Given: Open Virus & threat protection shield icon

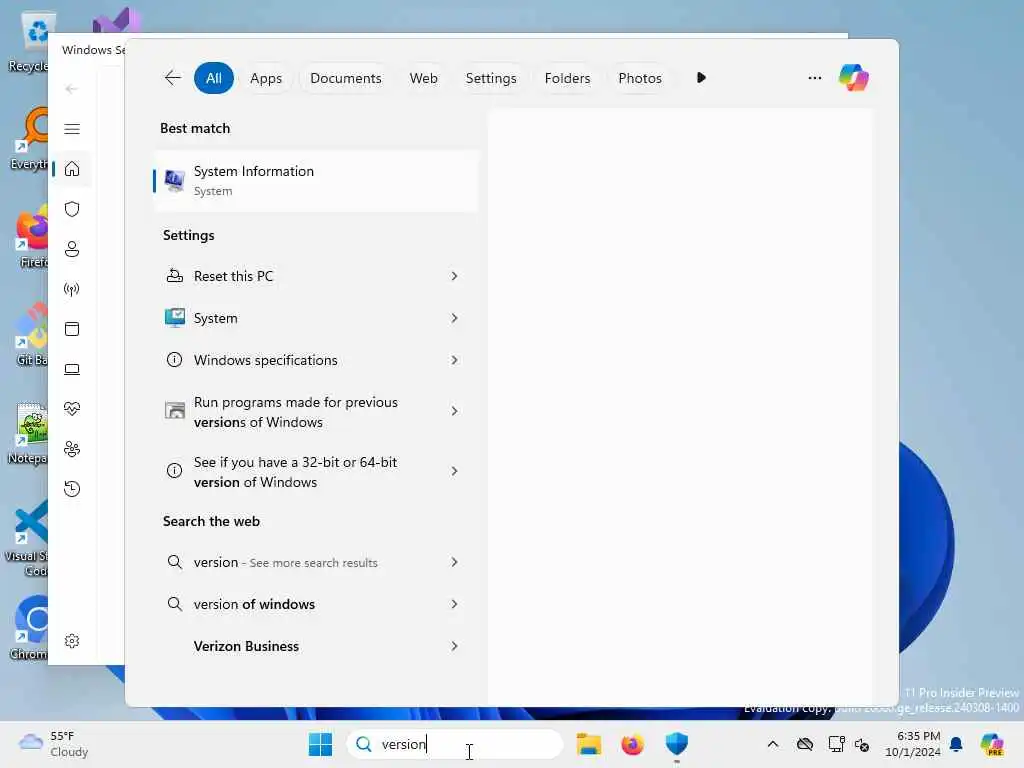Looking at the screenshot, I should [x=72, y=209].
